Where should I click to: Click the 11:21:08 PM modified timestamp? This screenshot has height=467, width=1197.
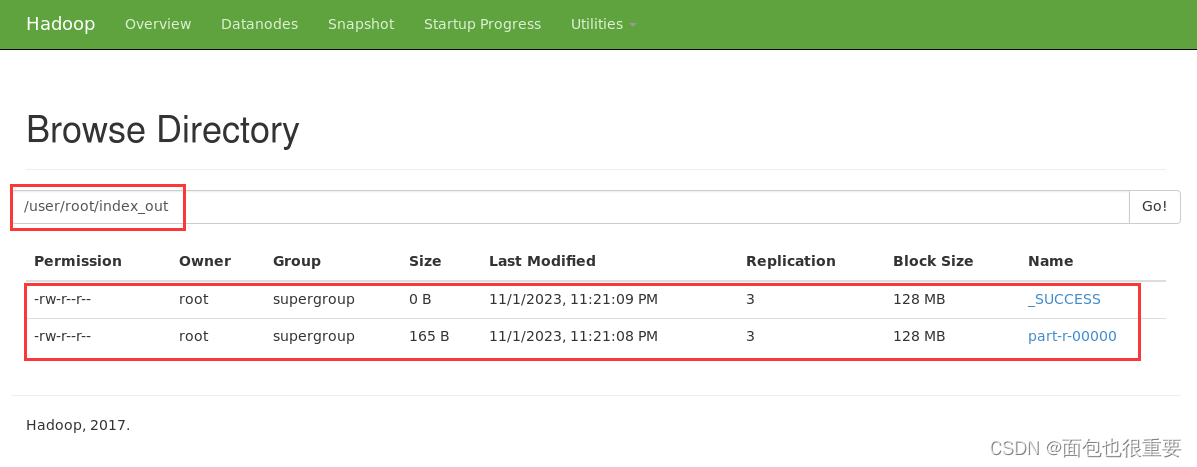(573, 336)
